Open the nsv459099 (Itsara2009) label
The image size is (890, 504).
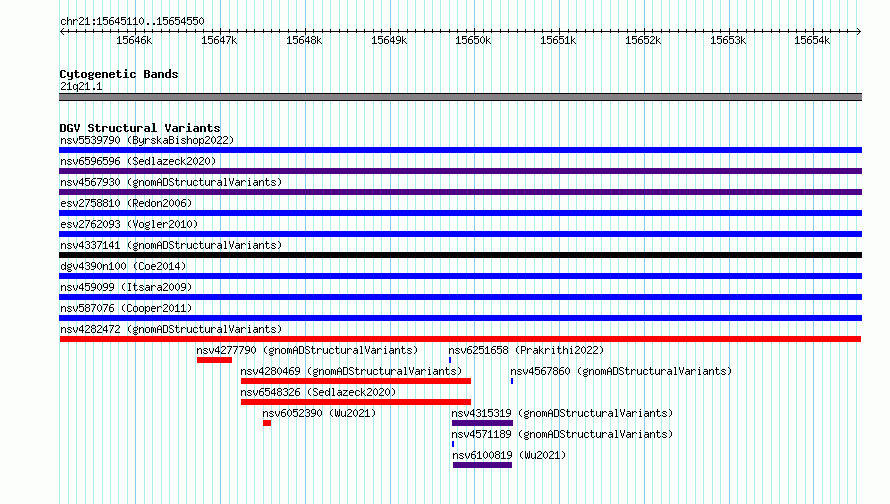(126, 287)
